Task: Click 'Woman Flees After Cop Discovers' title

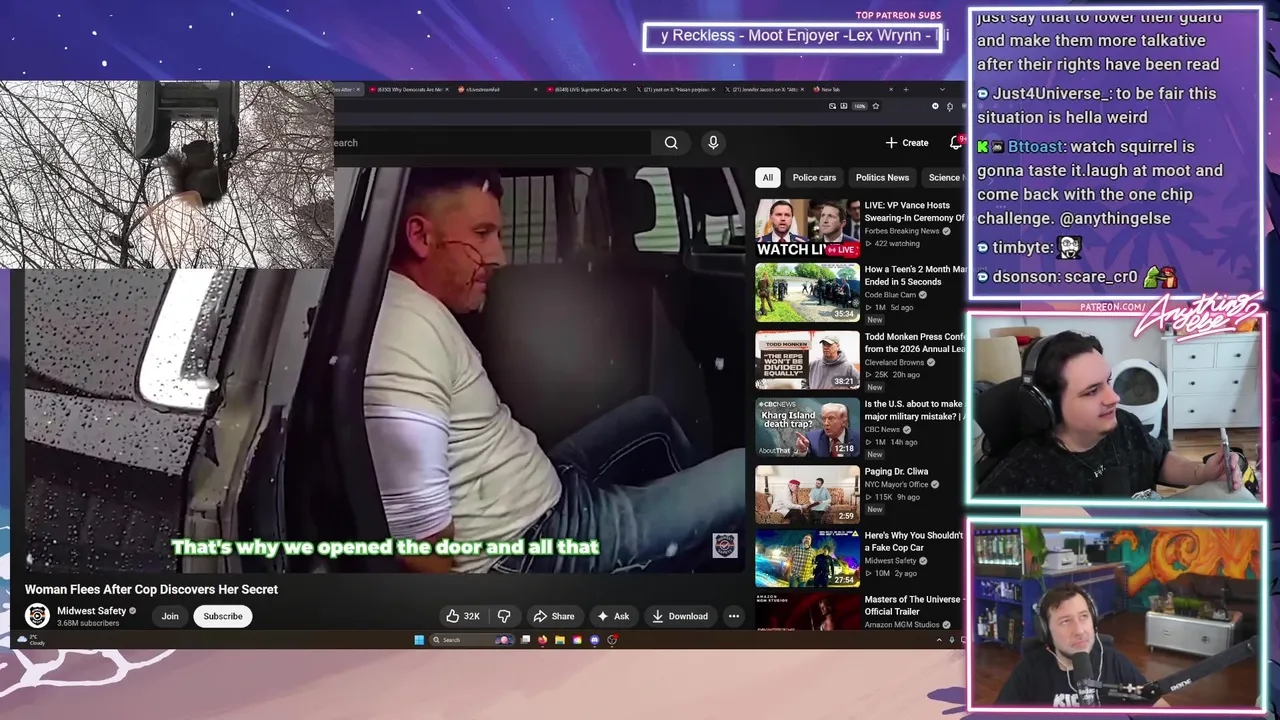Action: 151,589
